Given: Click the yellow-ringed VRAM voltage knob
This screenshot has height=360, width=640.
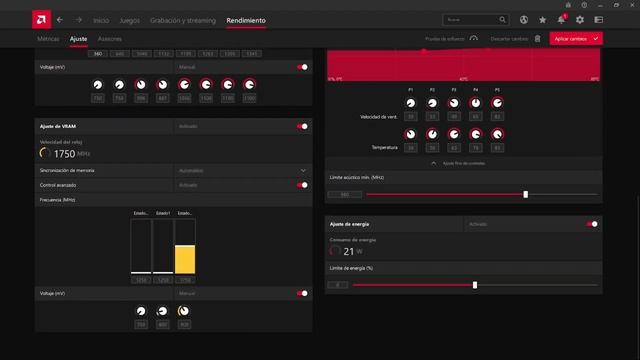Looking at the screenshot, I should point(184,311).
